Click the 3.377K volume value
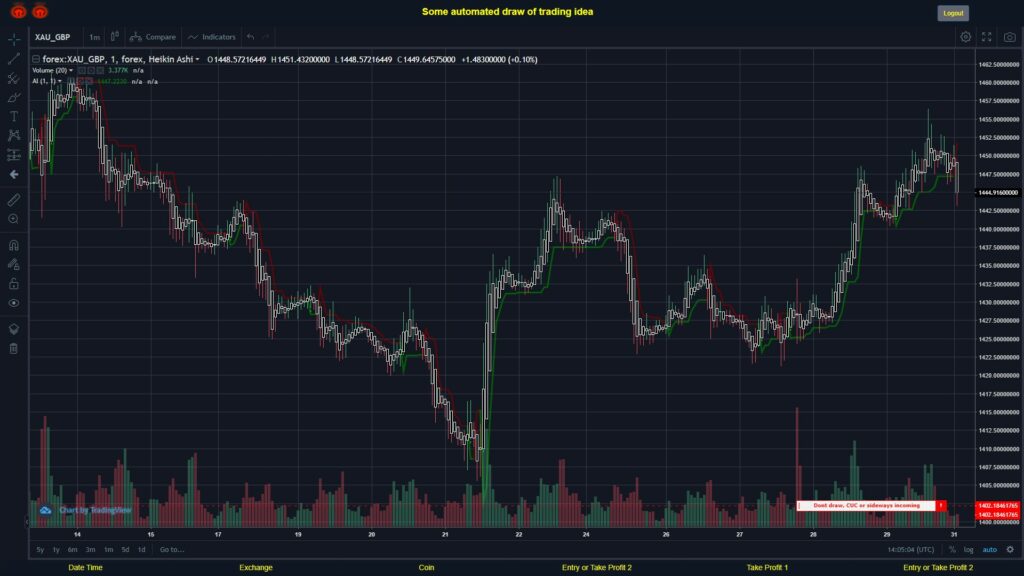1024x576 pixels. [118, 71]
